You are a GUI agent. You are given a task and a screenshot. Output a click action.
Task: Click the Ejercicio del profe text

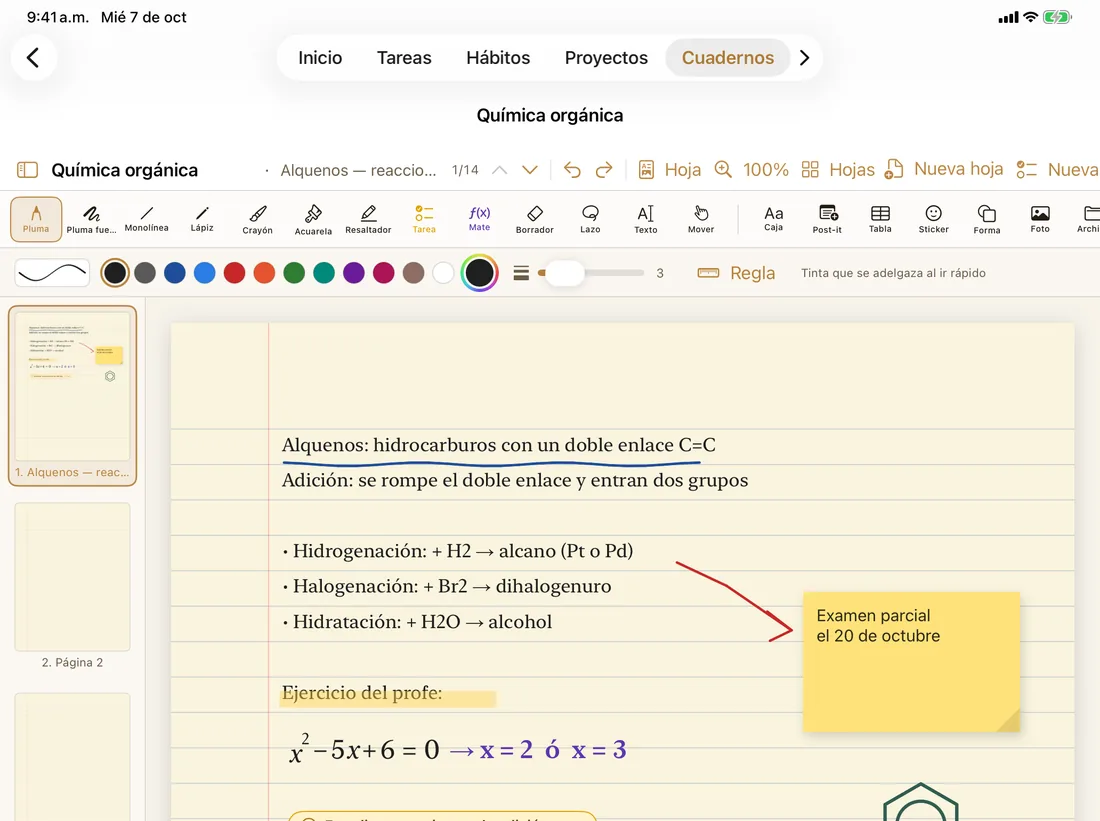tap(362, 693)
